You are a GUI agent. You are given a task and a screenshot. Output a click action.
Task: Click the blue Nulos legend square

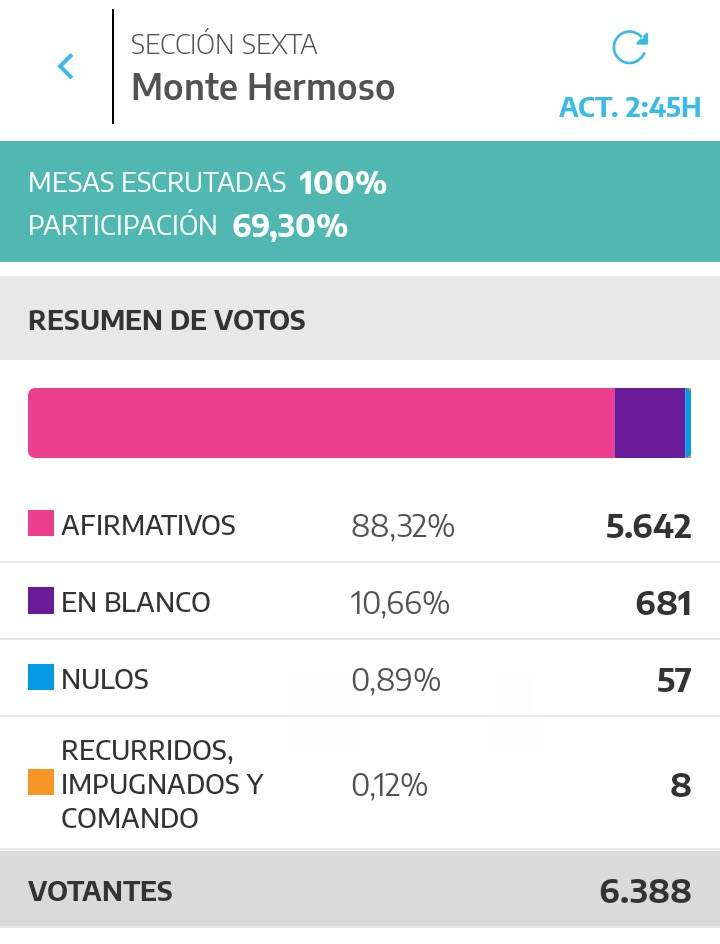pos(40,677)
